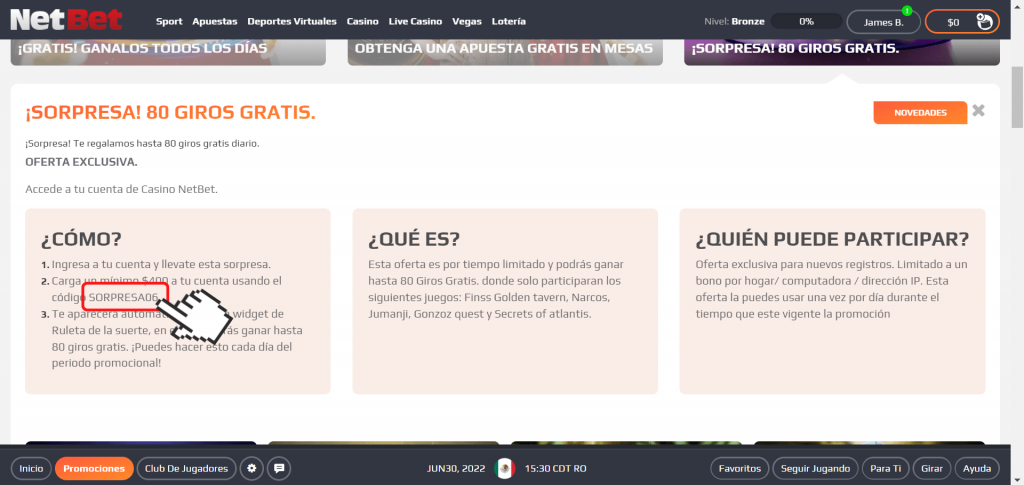The height and width of the screenshot is (485, 1024).
Task: Click the NetBet logo
Action: [66, 20]
